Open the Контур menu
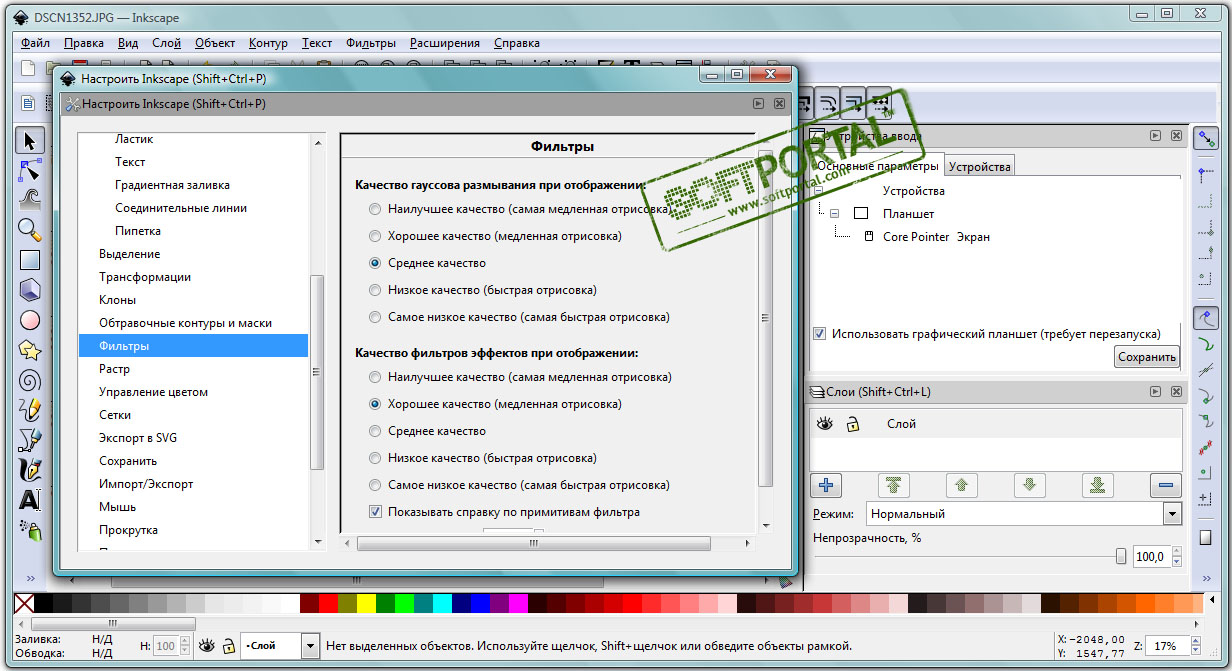 pyautogui.click(x=268, y=43)
